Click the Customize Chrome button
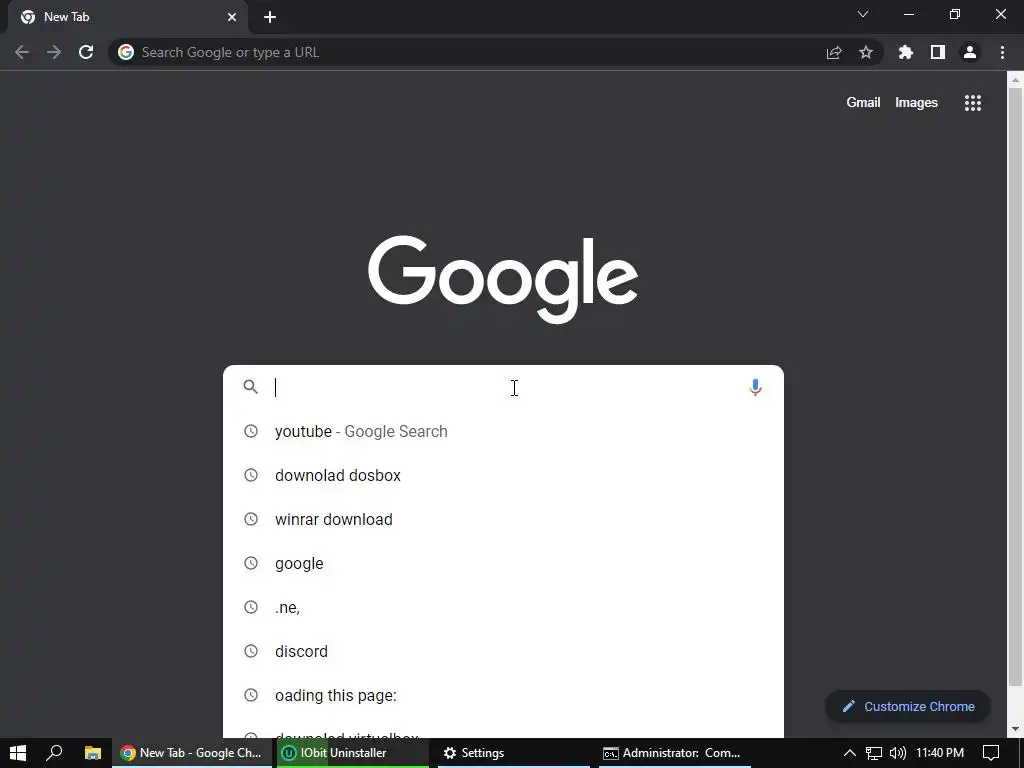1024x768 pixels. click(908, 706)
